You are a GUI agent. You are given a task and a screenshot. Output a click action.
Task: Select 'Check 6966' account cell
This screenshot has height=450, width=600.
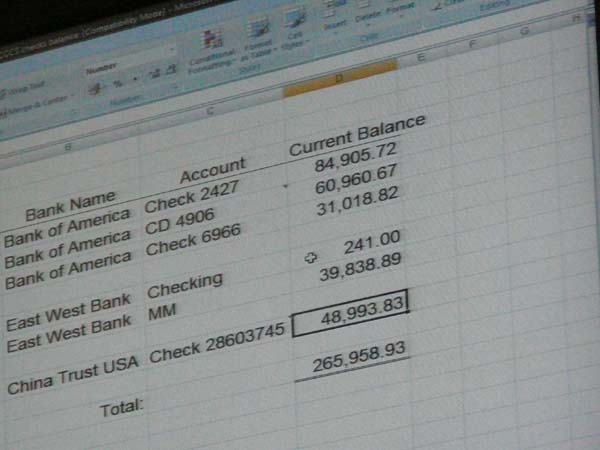click(x=193, y=240)
